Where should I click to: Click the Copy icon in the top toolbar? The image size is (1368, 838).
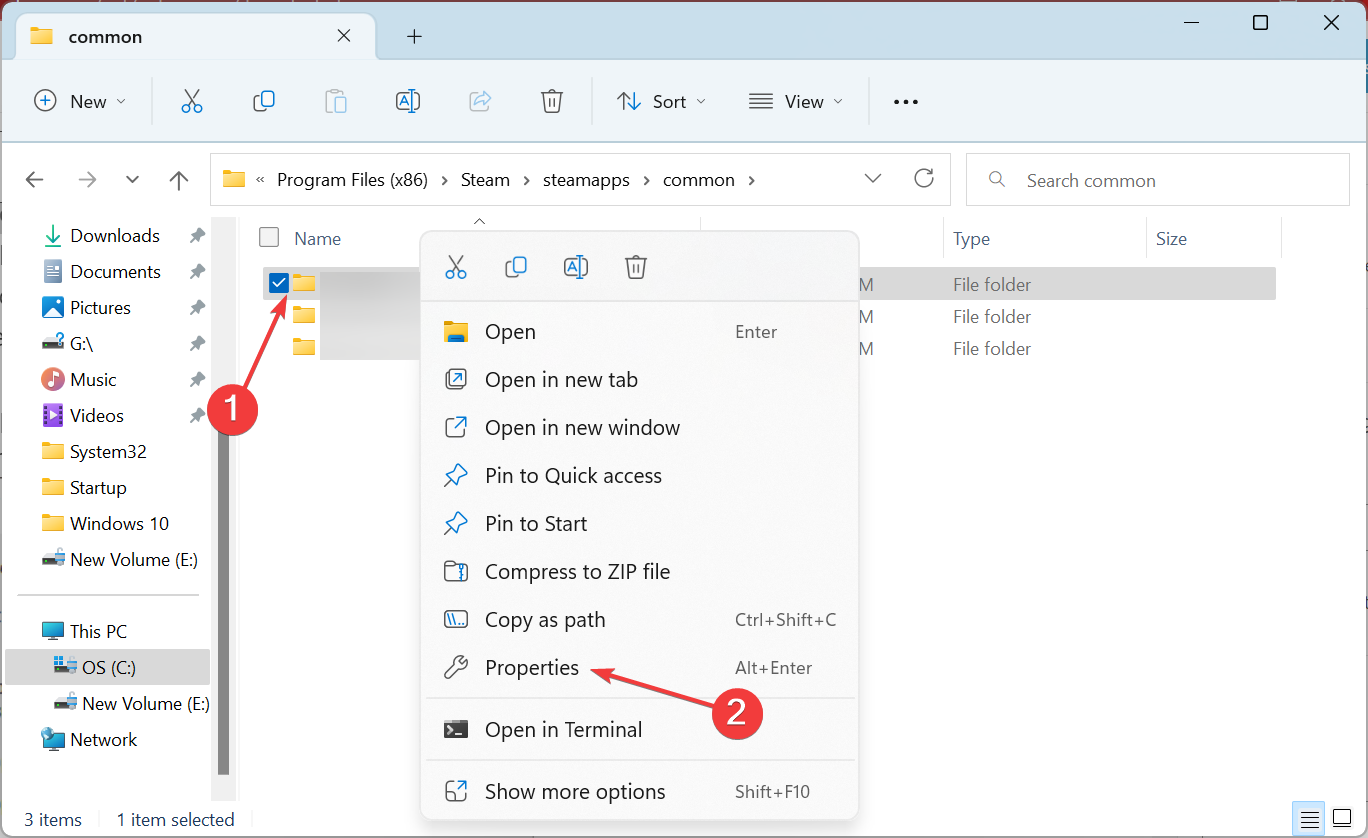click(264, 101)
